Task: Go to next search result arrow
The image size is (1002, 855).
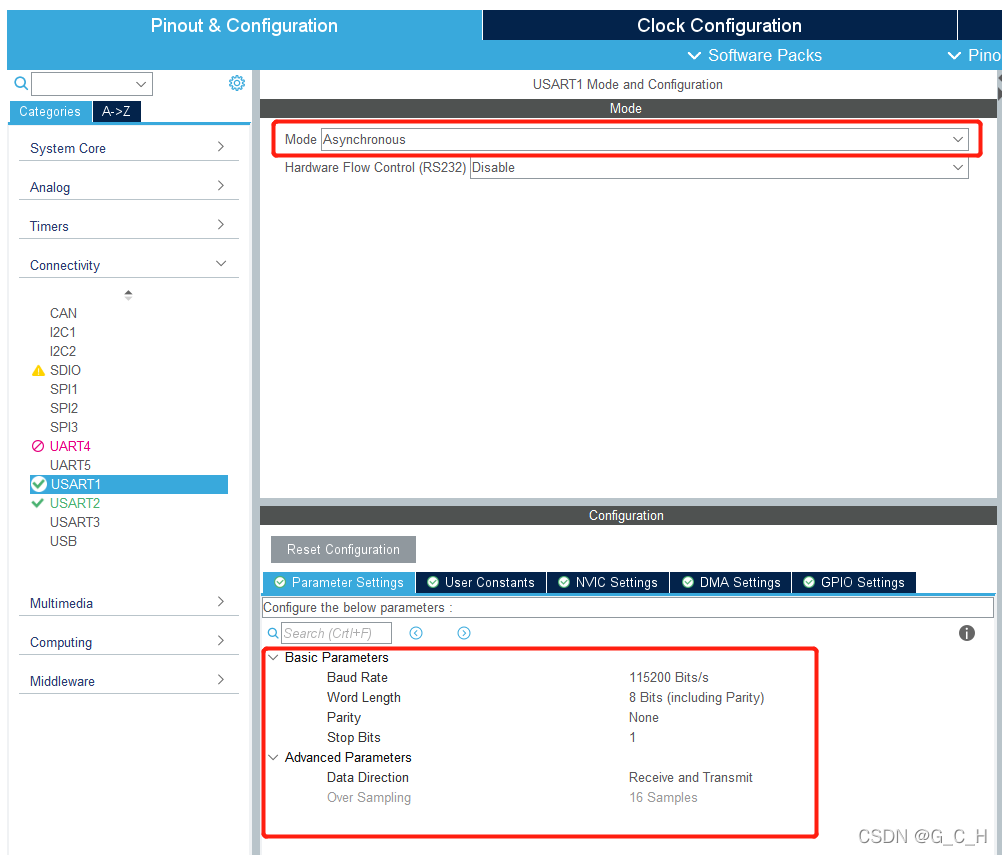Action: point(464,633)
